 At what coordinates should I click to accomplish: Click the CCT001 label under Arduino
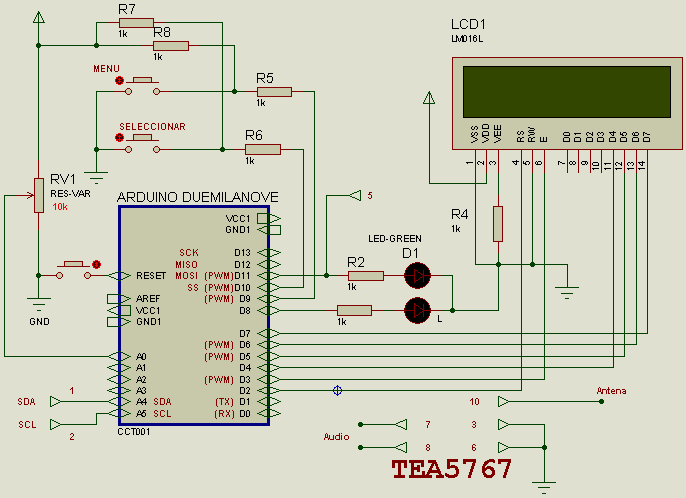(x=134, y=431)
